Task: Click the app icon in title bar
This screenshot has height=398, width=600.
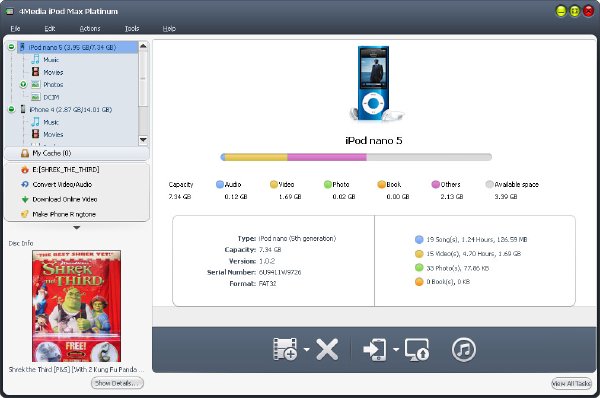Action: coord(10,11)
